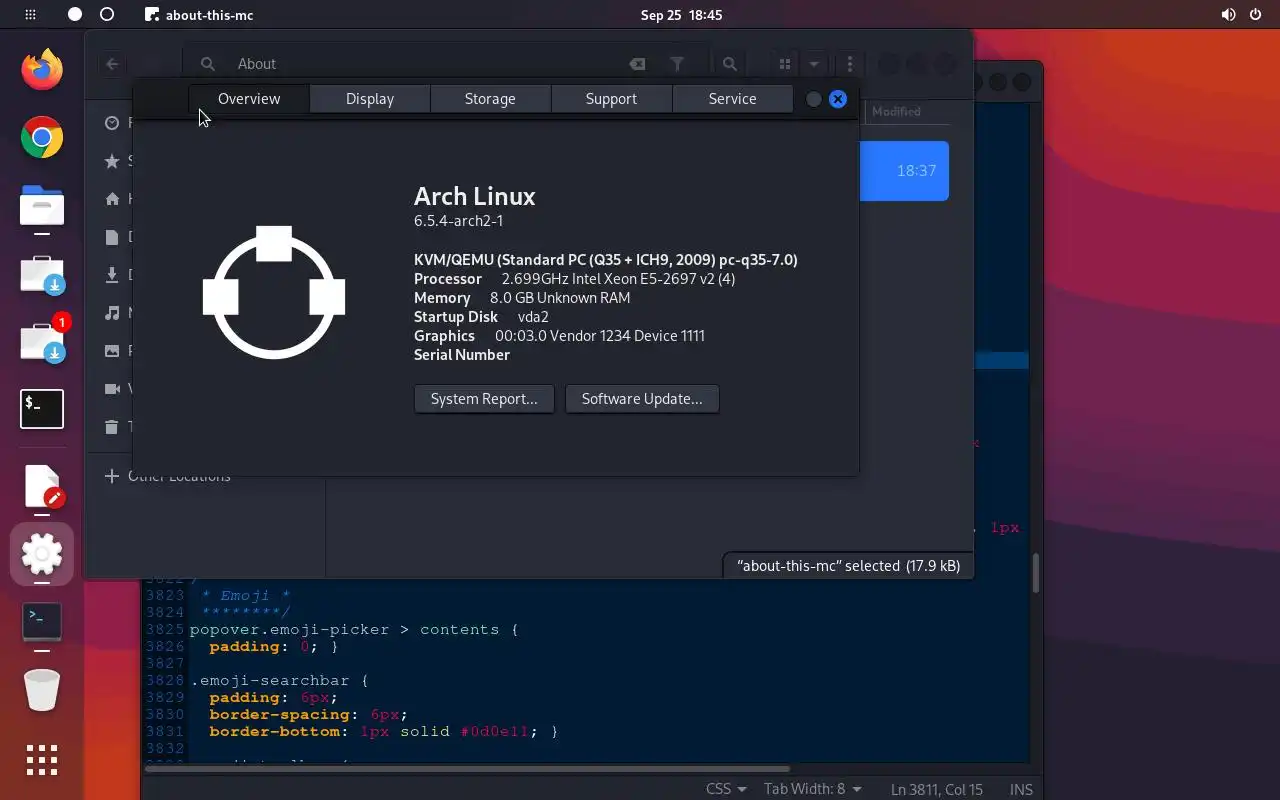Click the Serial Number label
This screenshot has height=800, width=1280.
[462, 355]
